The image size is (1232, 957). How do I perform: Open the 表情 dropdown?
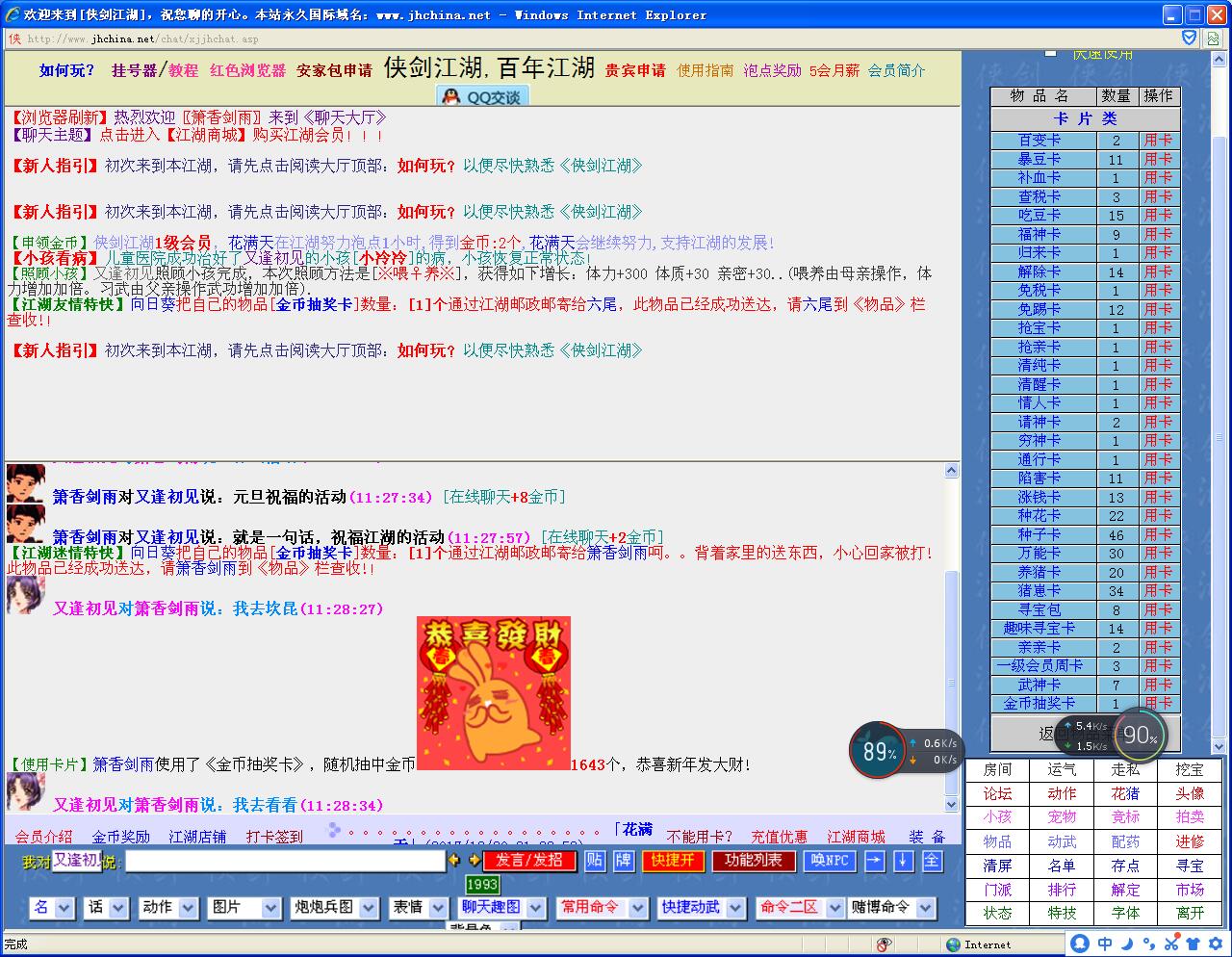pos(417,907)
